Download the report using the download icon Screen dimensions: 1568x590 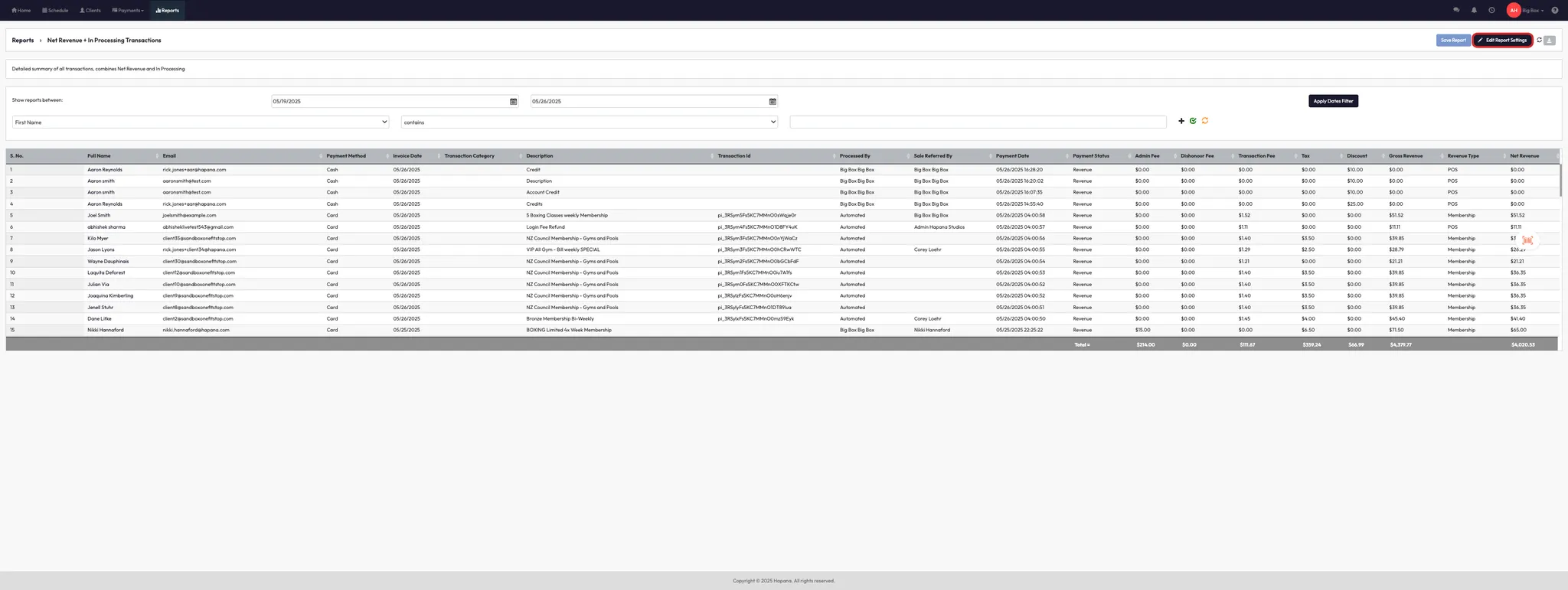(x=1550, y=41)
